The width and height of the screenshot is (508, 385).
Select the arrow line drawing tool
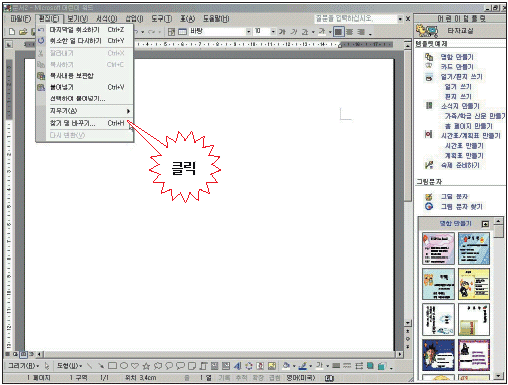click(x=100, y=366)
